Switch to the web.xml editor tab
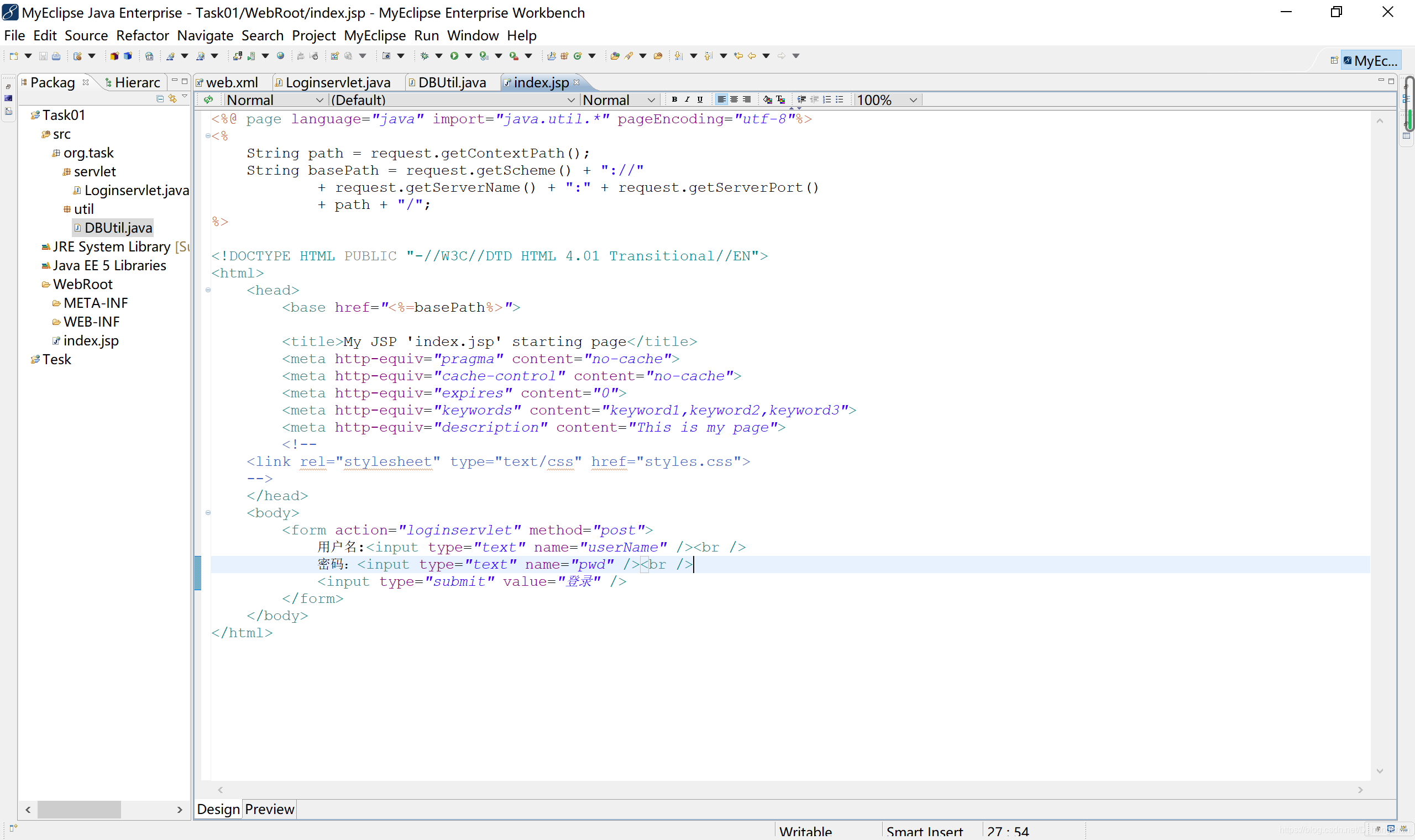 232,83
